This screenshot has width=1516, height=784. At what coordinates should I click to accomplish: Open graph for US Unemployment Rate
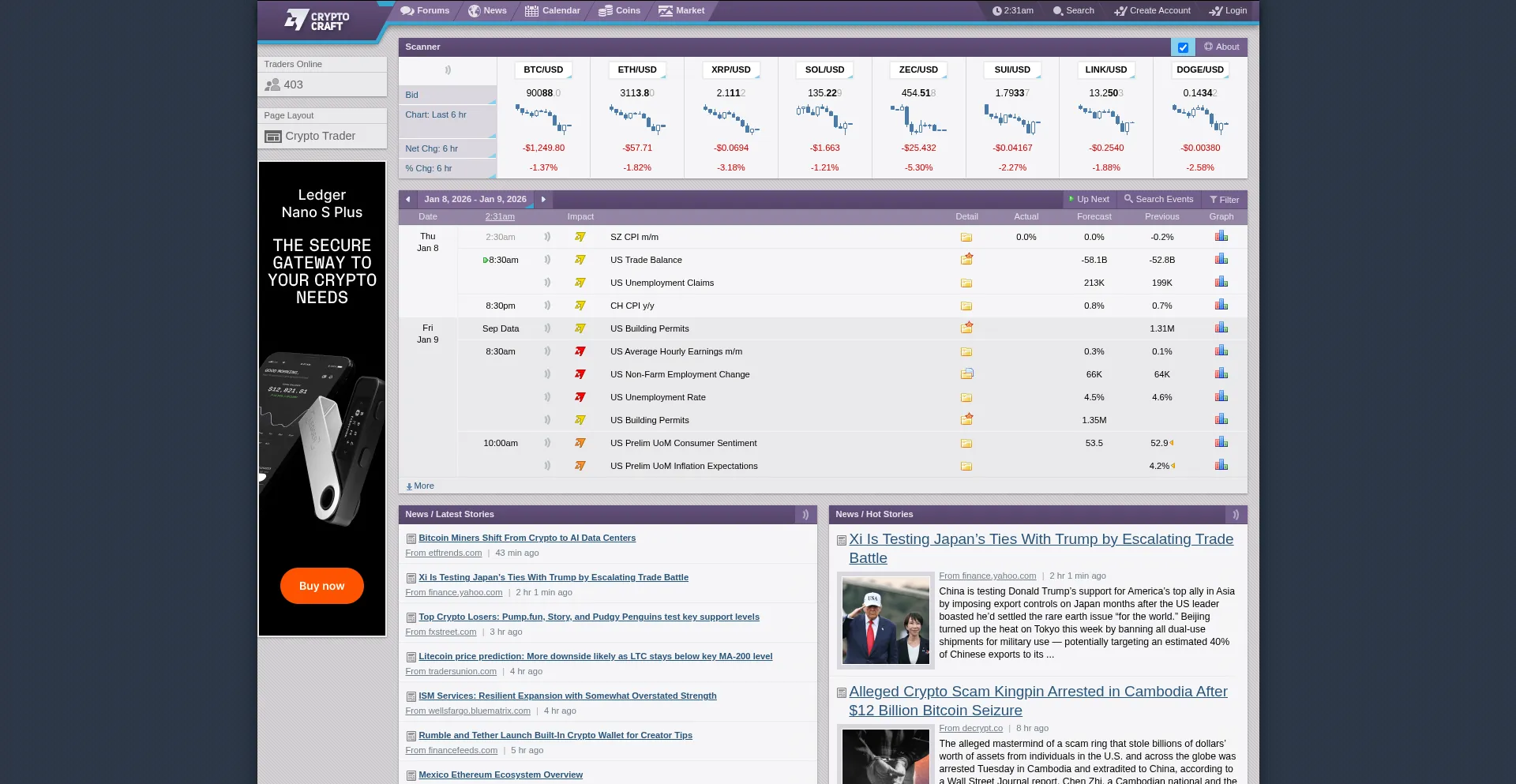pyautogui.click(x=1221, y=396)
